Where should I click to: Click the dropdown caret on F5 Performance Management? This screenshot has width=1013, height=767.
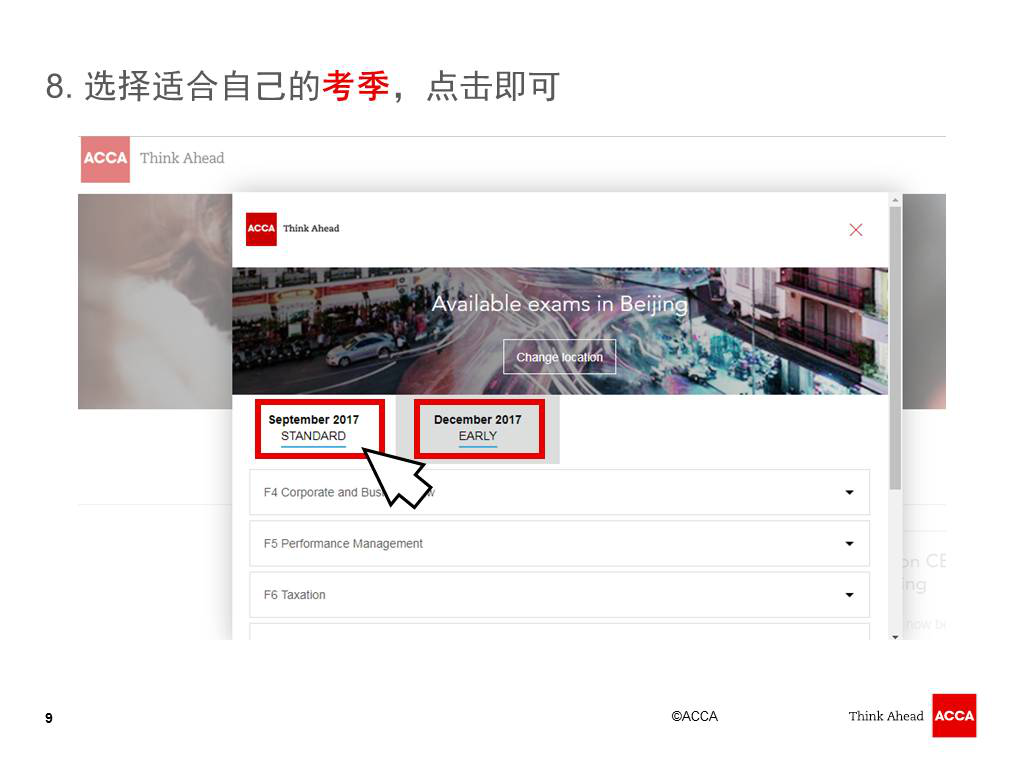(x=849, y=543)
